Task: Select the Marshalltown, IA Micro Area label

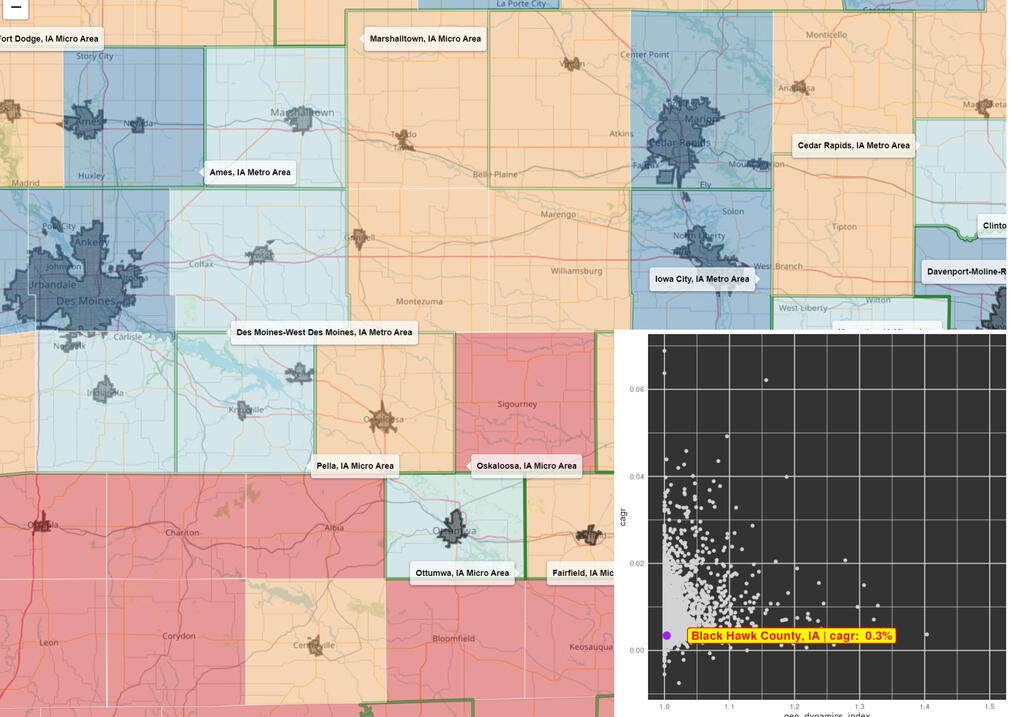Action: point(425,39)
